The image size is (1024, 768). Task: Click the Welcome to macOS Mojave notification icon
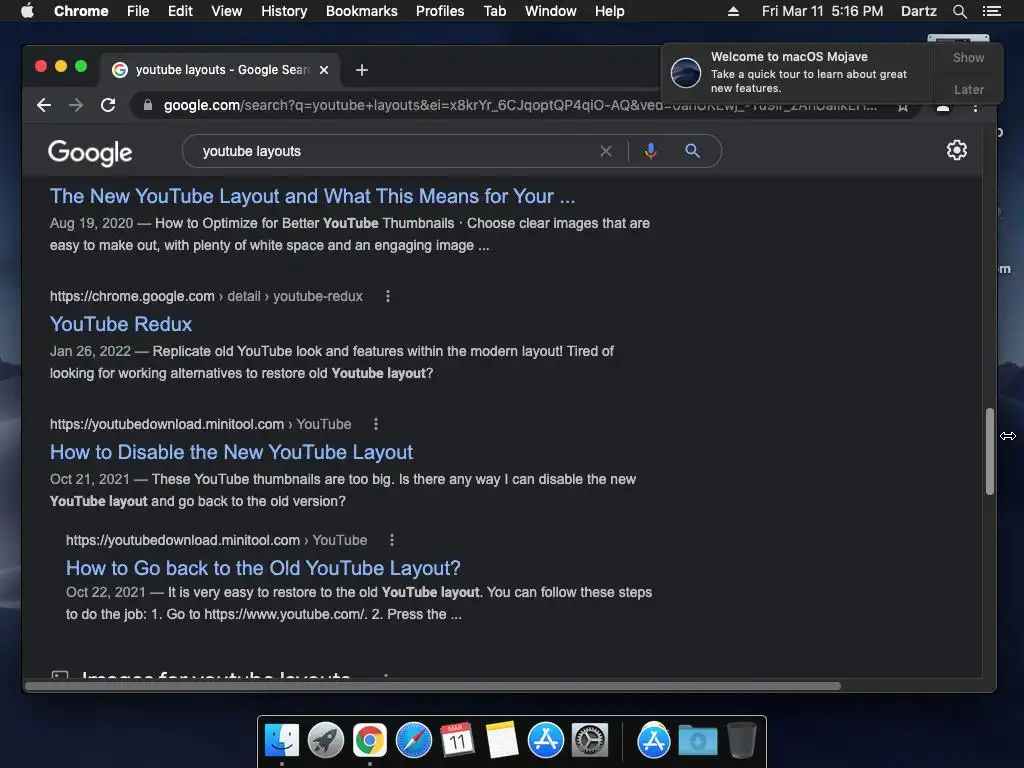pyautogui.click(x=686, y=72)
